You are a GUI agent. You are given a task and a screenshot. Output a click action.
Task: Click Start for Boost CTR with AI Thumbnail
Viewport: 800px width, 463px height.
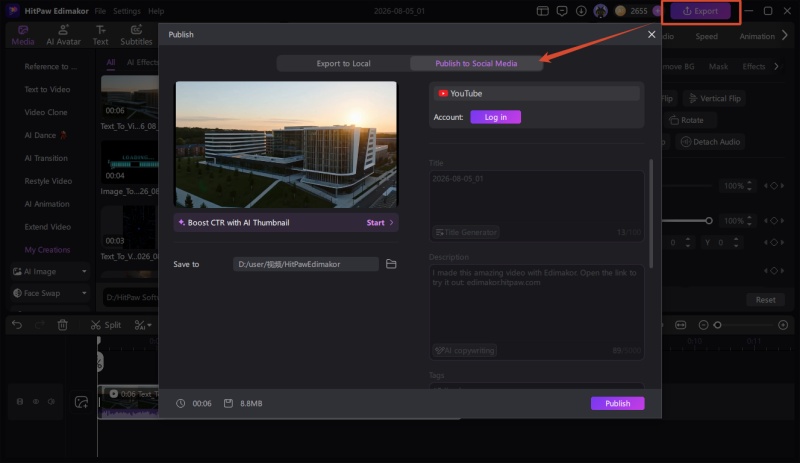click(x=380, y=223)
